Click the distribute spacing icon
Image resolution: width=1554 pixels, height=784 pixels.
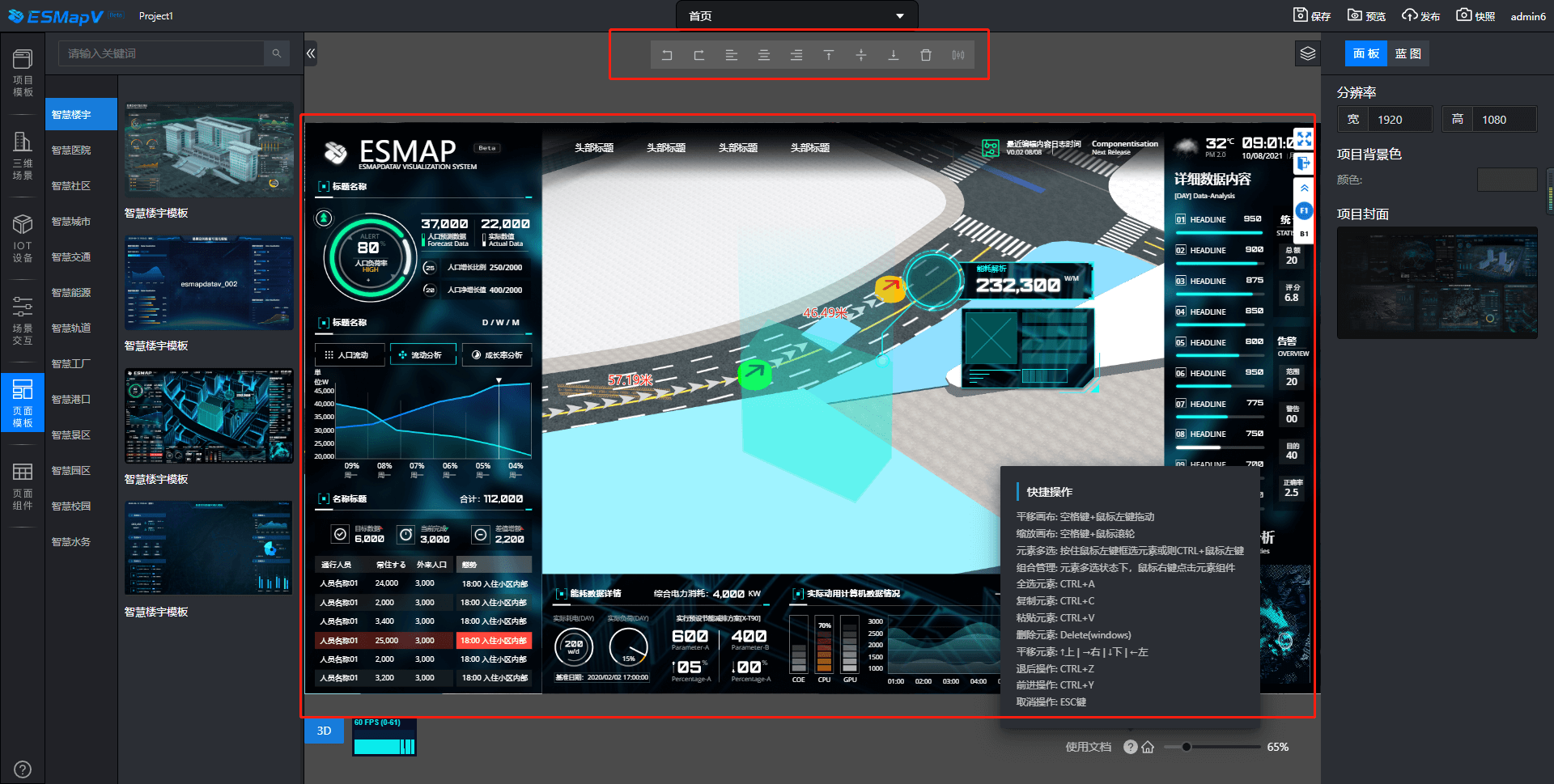point(958,55)
